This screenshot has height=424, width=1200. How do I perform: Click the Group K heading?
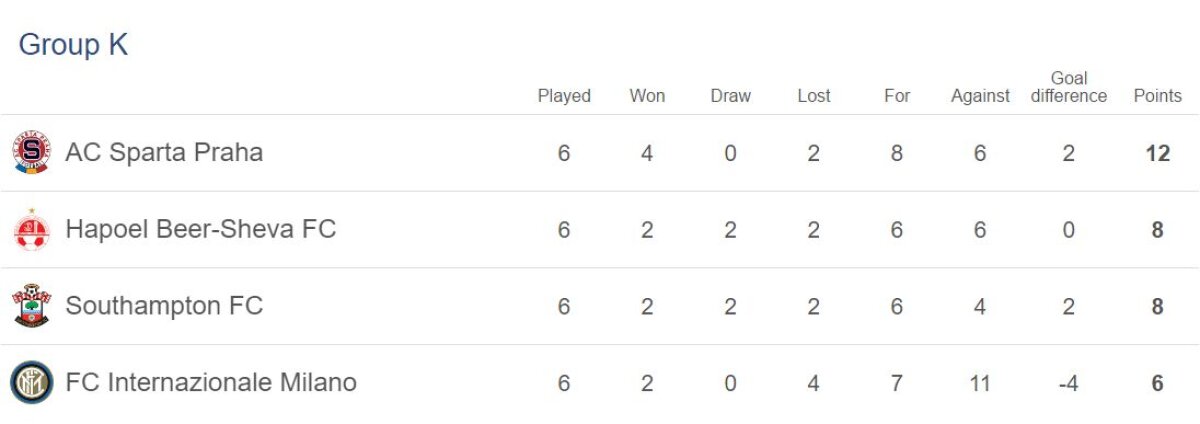(x=73, y=45)
